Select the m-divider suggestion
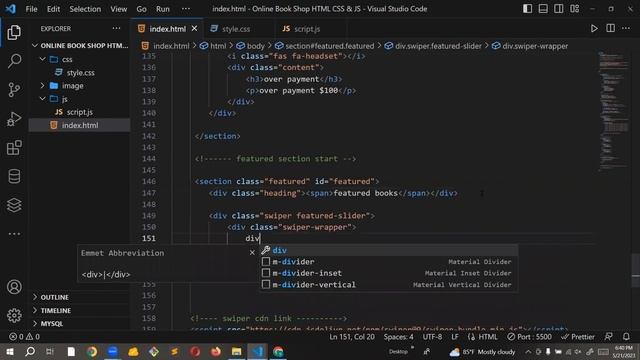640x360 pixels. pos(389,262)
